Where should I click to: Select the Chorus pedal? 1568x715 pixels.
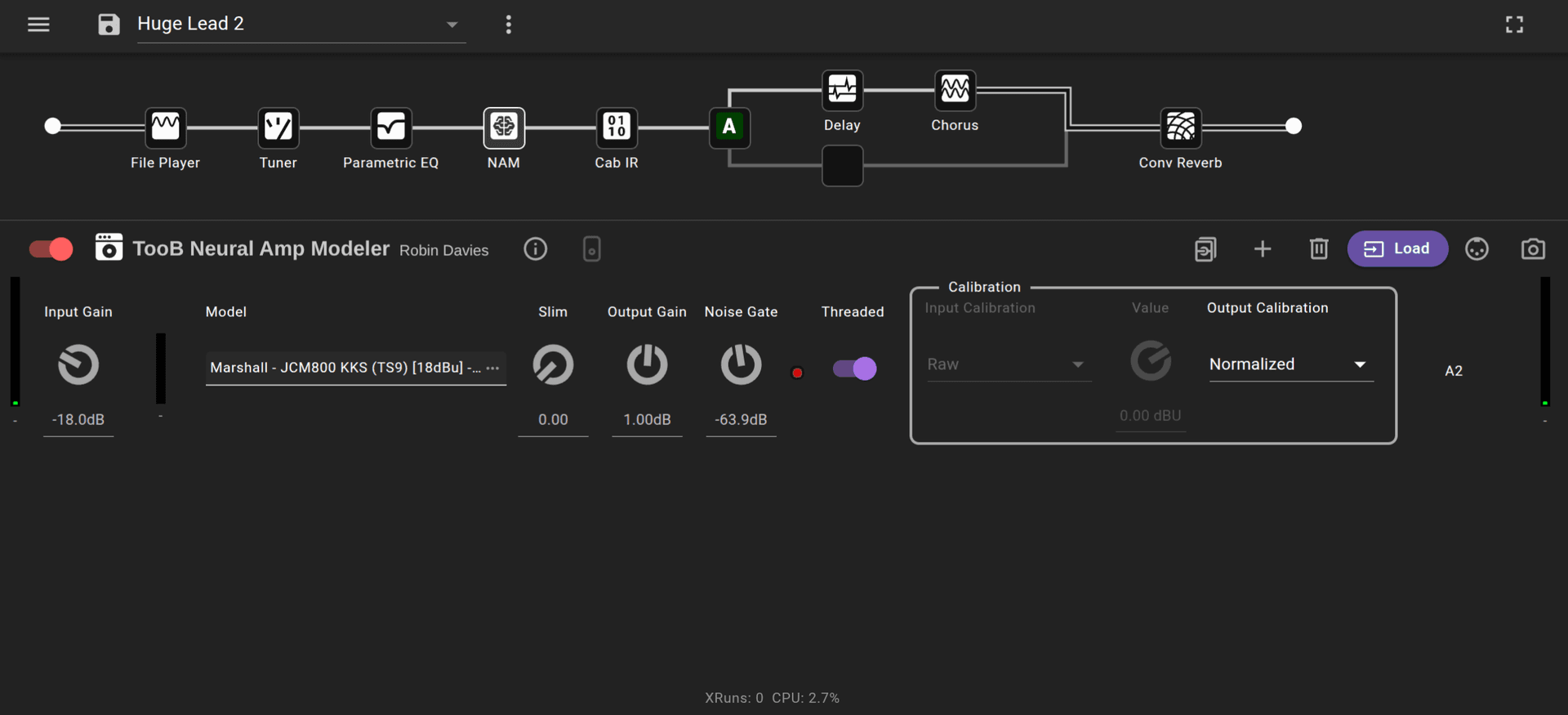[955, 90]
